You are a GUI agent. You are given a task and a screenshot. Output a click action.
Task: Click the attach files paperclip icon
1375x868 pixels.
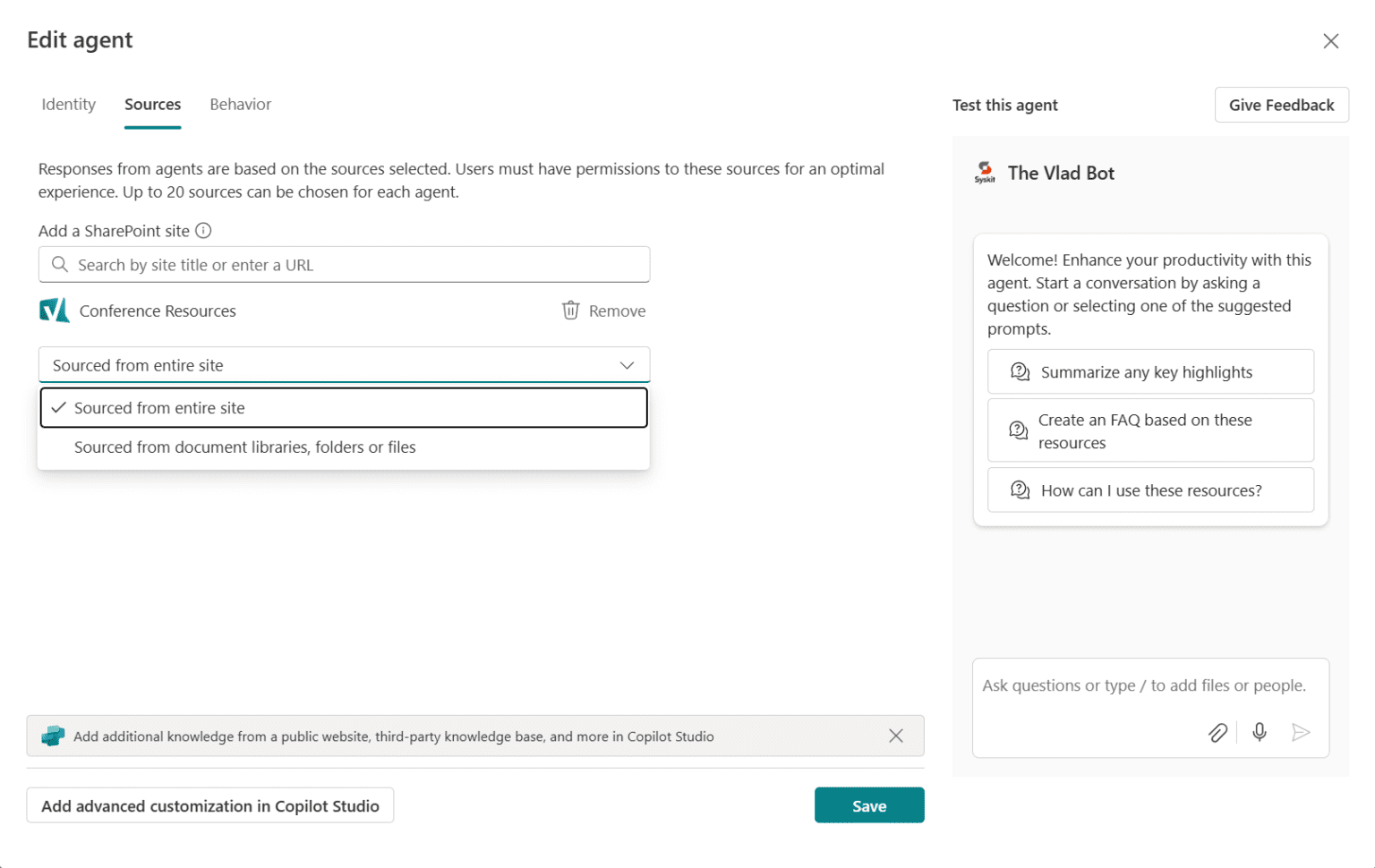point(1217,732)
